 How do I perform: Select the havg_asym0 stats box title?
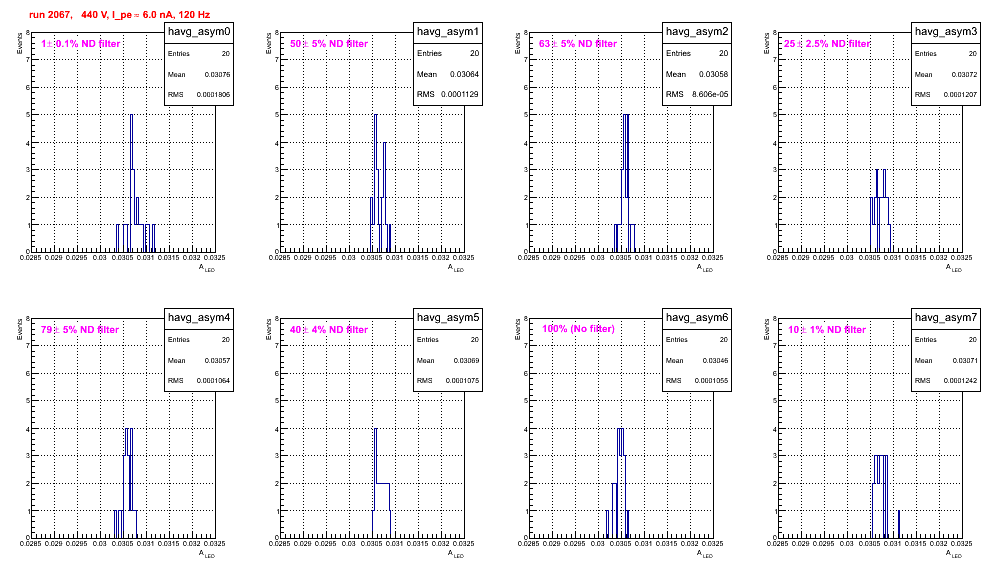tap(199, 31)
